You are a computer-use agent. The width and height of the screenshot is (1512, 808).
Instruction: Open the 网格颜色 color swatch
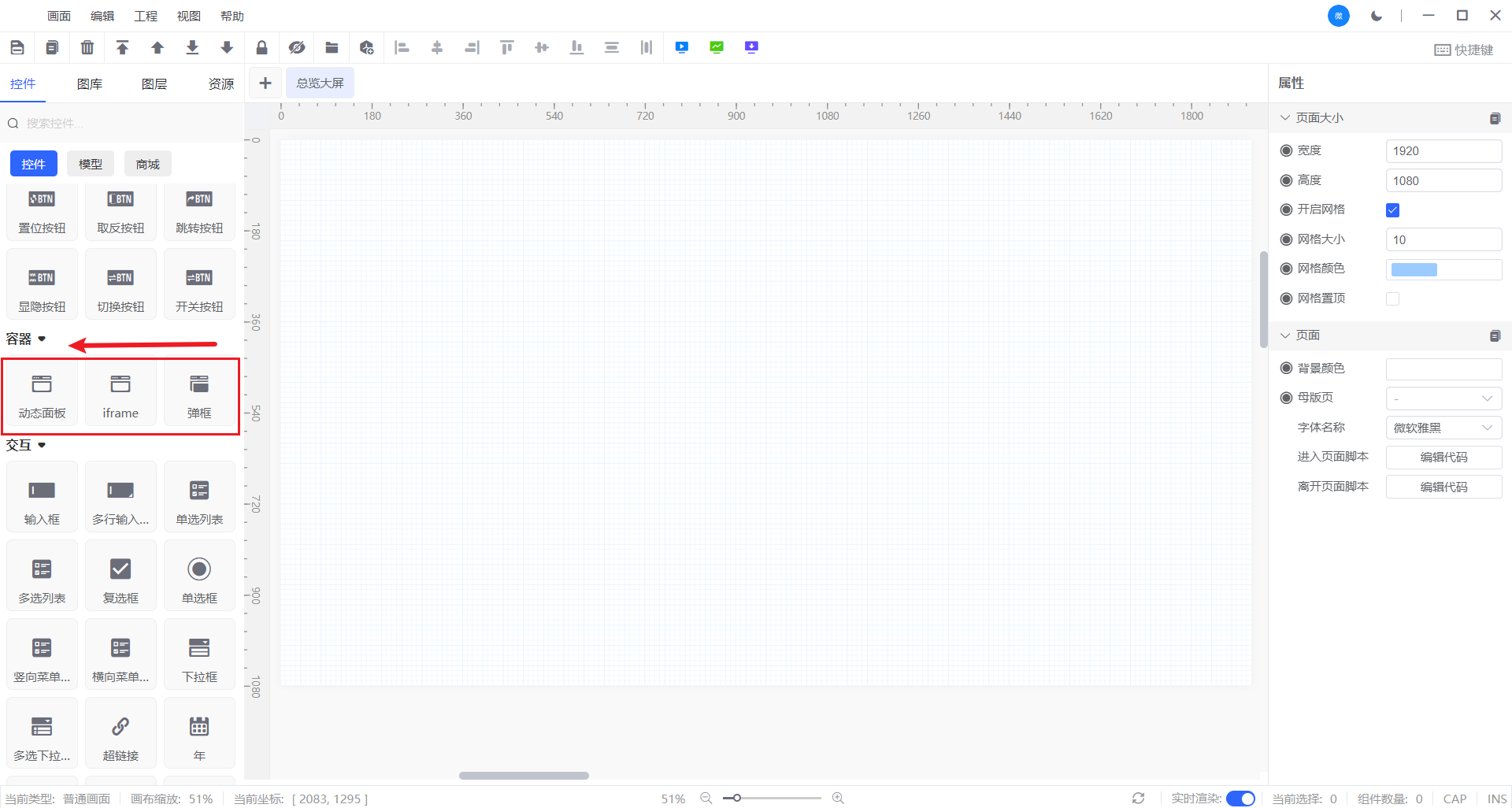pyautogui.click(x=1414, y=269)
